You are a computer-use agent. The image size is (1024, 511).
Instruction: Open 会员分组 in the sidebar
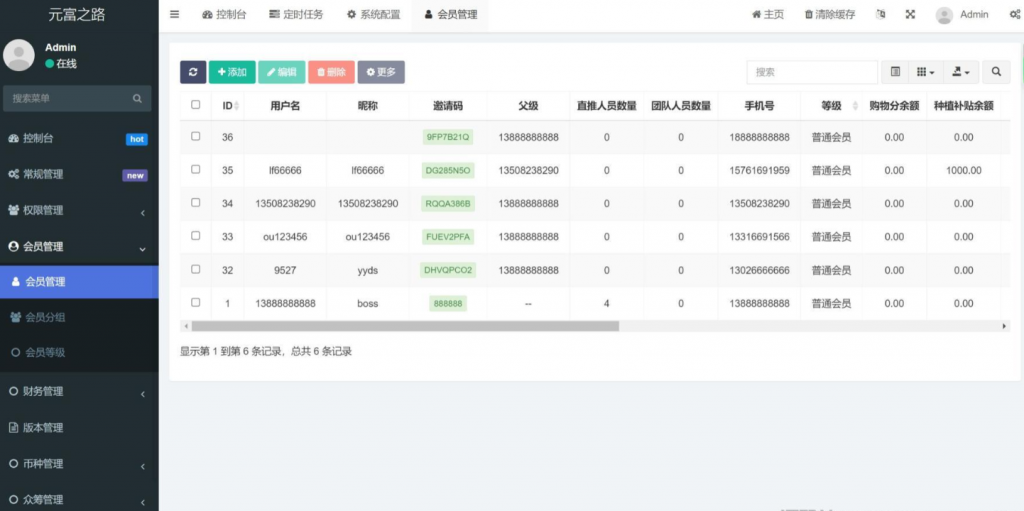[78, 317]
